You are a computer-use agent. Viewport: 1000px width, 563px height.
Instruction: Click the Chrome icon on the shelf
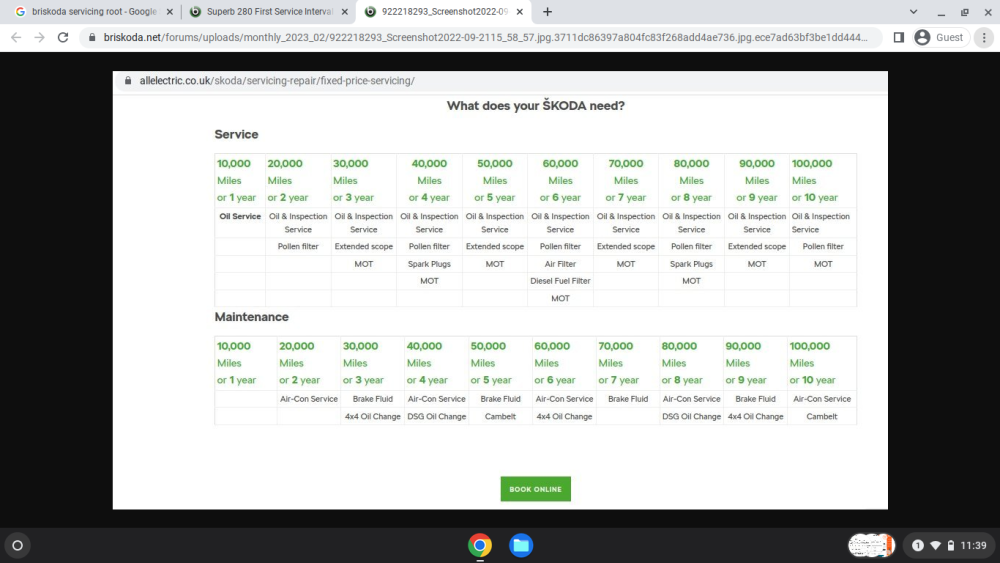coord(480,545)
